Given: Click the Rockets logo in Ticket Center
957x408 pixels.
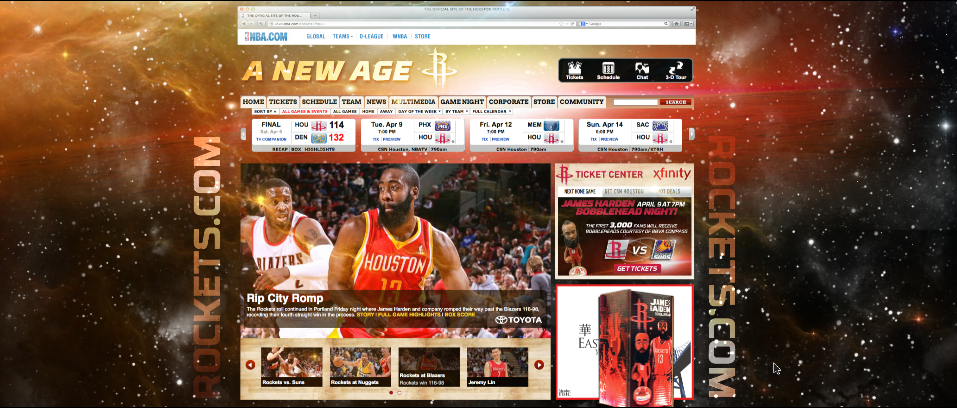Looking at the screenshot, I should point(565,175).
